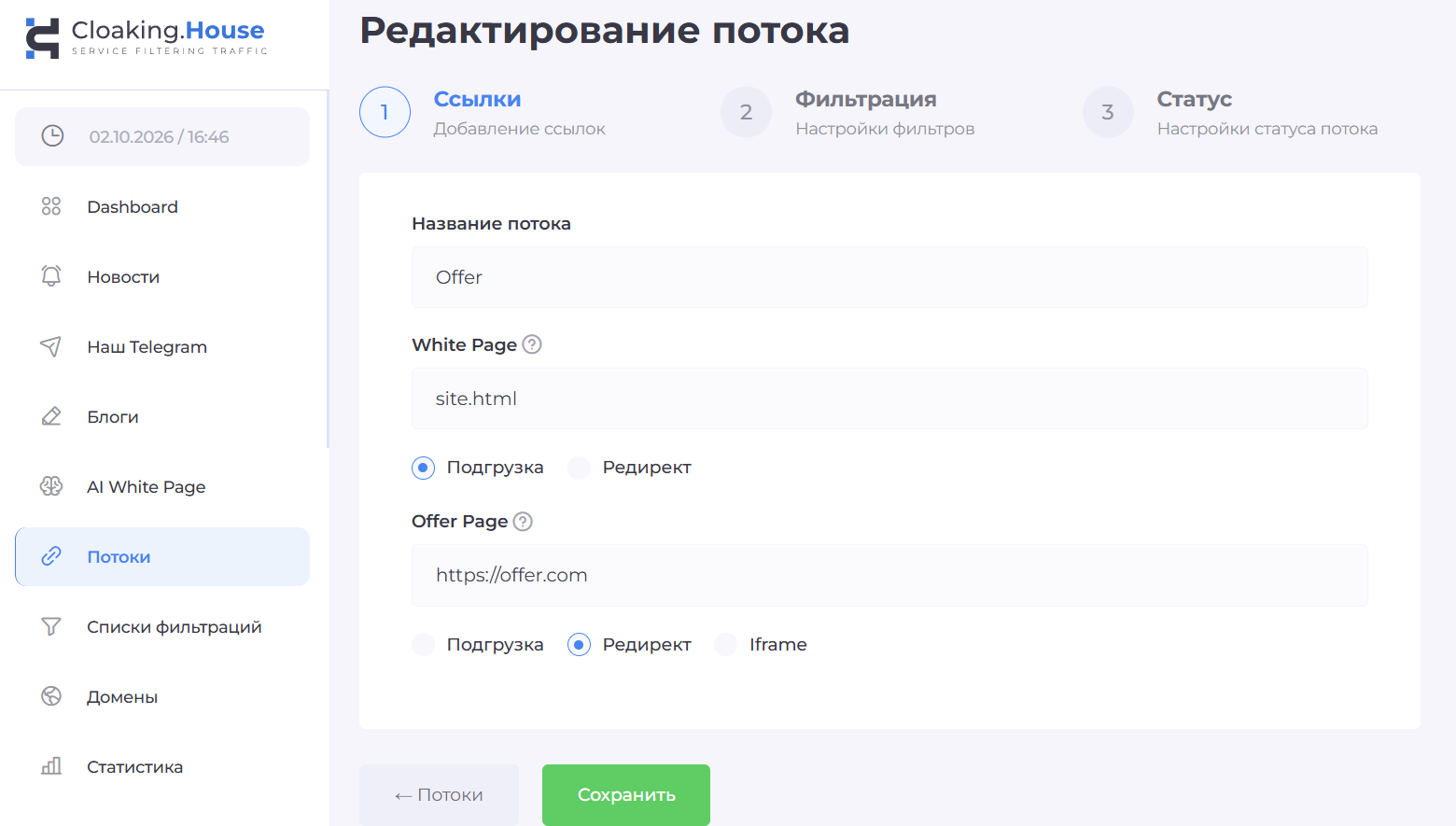The image size is (1456, 826).
Task: Select Подгрузка for White Page
Action: pyautogui.click(x=424, y=468)
